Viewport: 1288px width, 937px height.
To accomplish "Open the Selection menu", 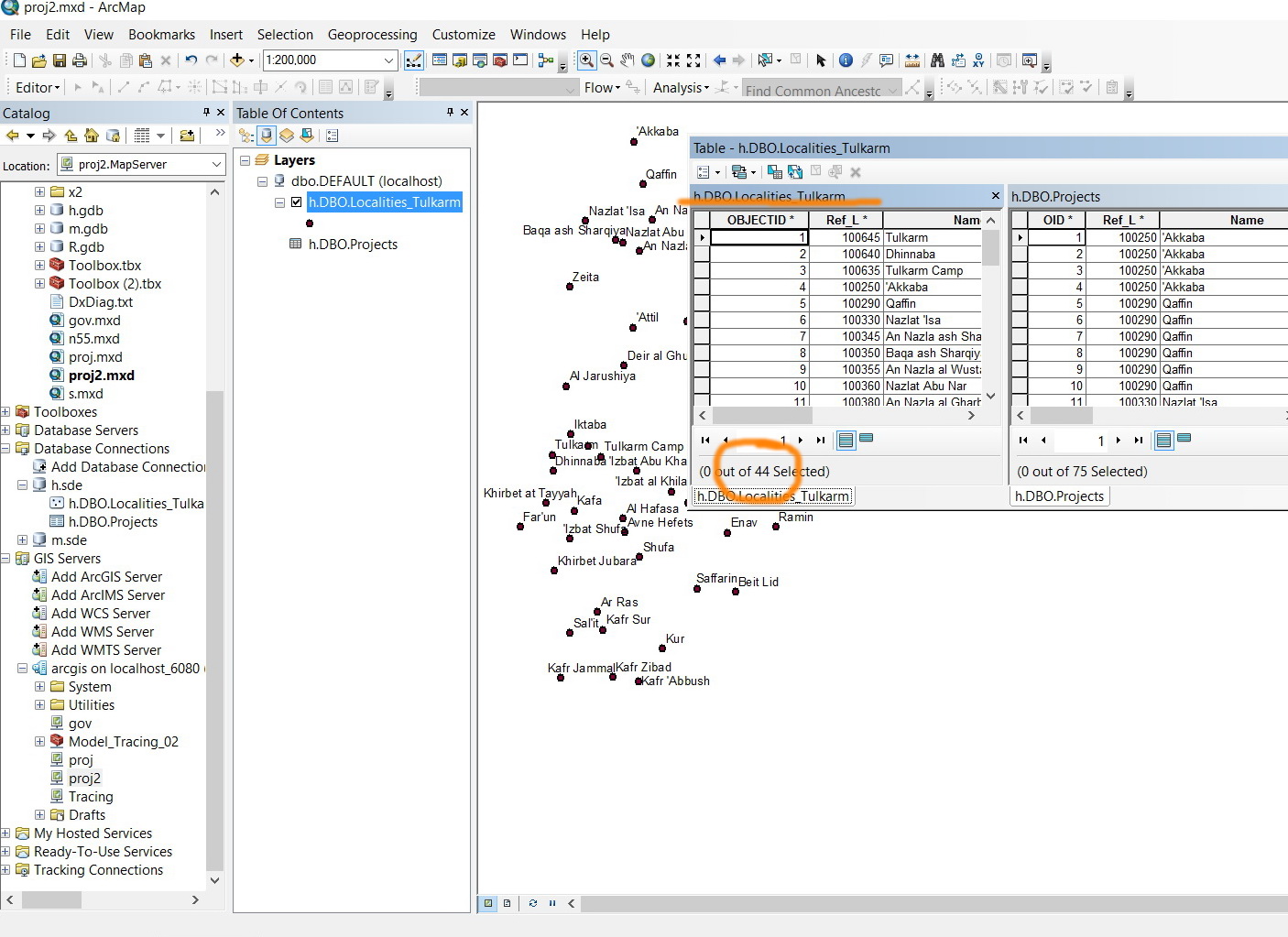I will click(x=285, y=35).
